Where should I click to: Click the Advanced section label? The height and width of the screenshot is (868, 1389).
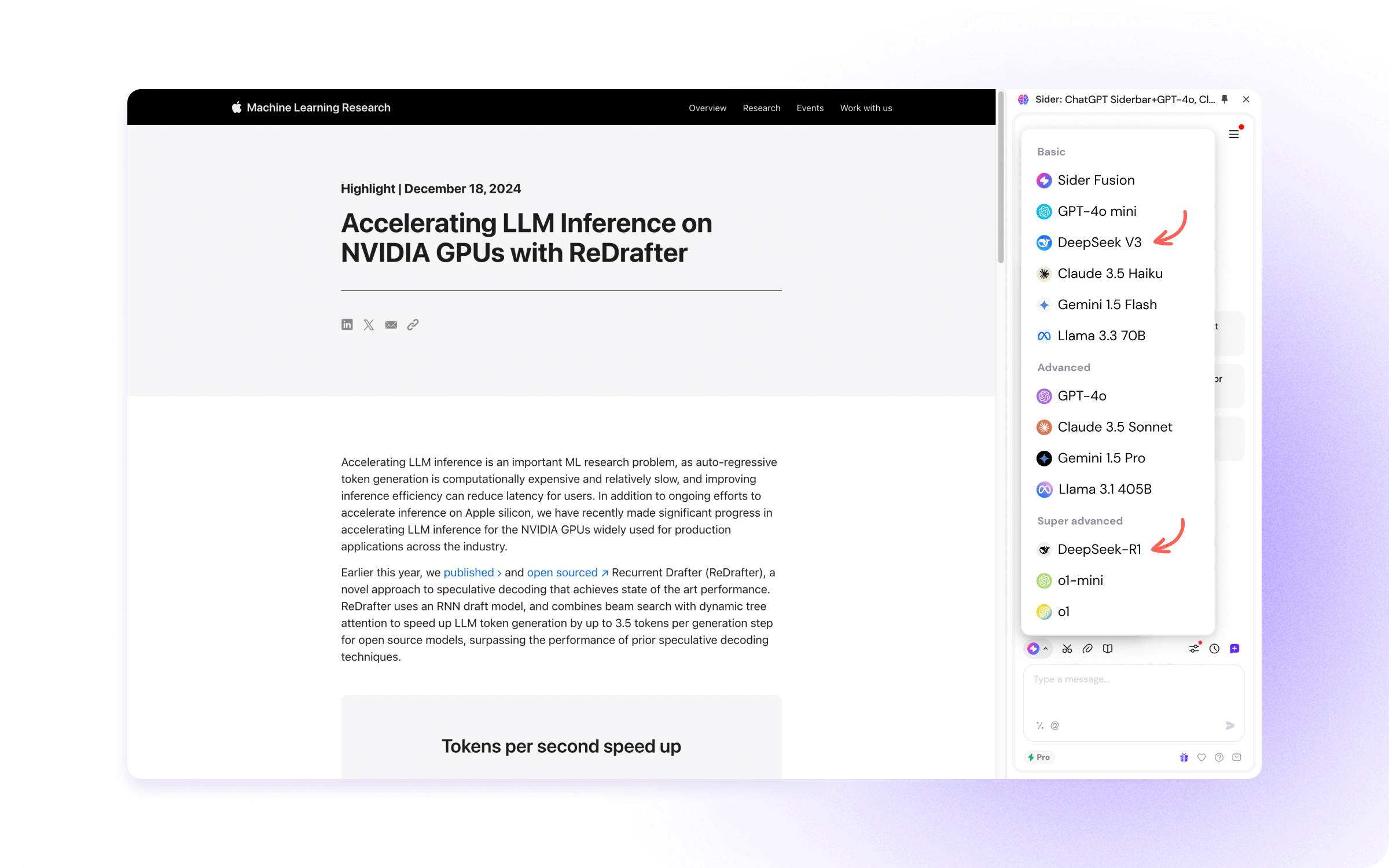tap(1063, 367)
